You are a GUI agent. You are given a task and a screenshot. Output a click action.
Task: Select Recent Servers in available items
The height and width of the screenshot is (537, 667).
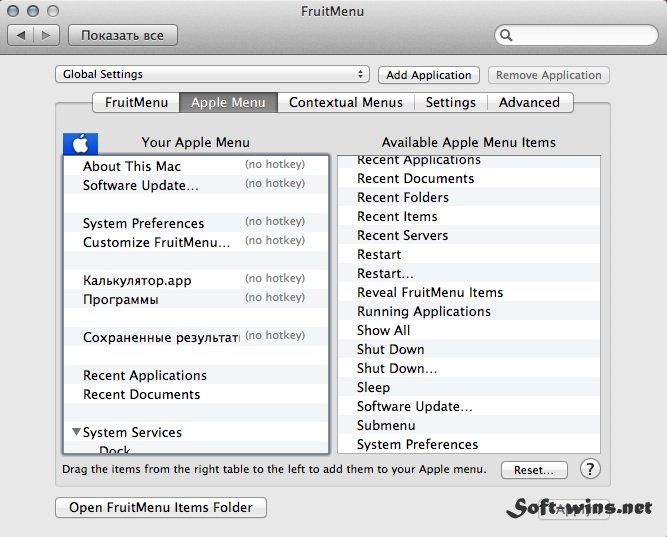[x=469, y=235]
